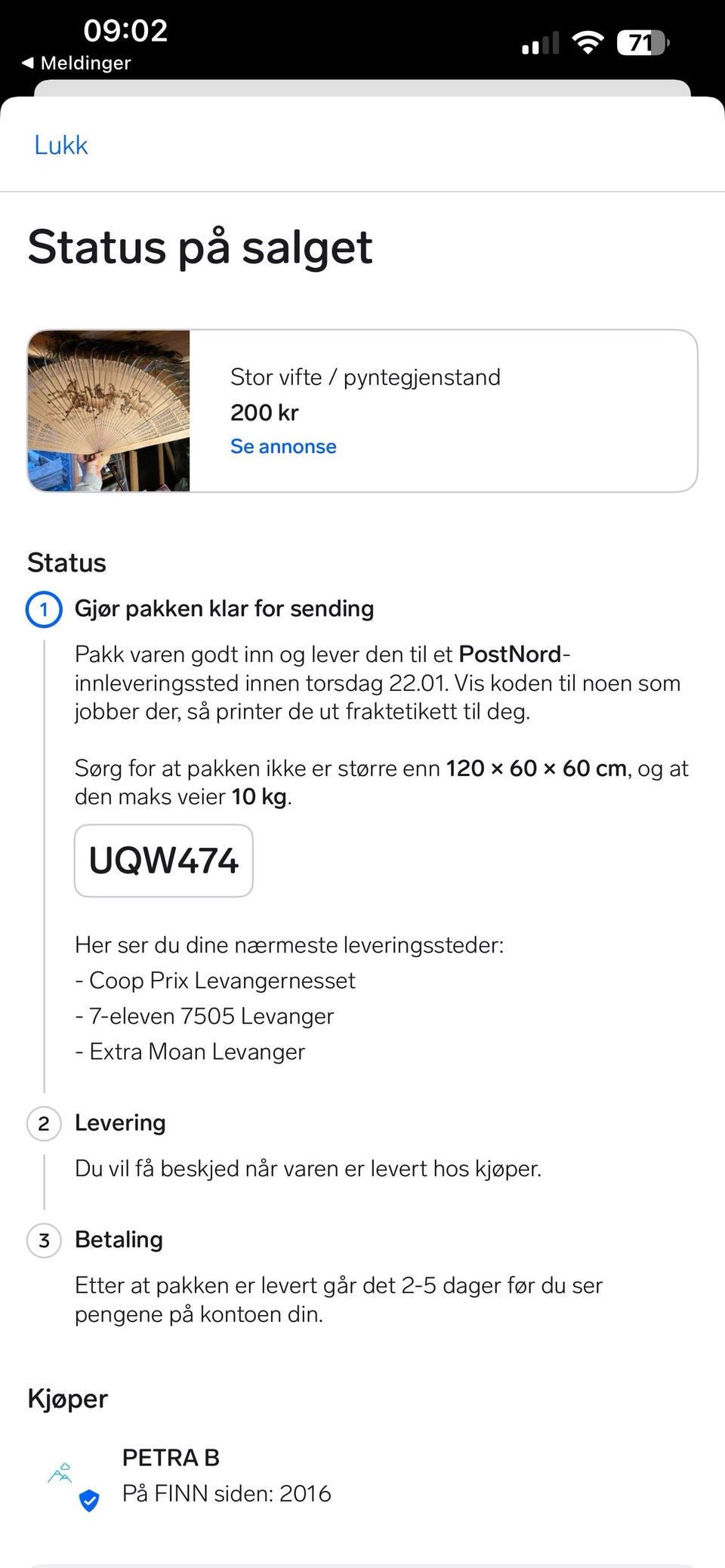Tap the shipping code UQW474 box
This screenshot has height=1568, width=725.
(163, 861)
